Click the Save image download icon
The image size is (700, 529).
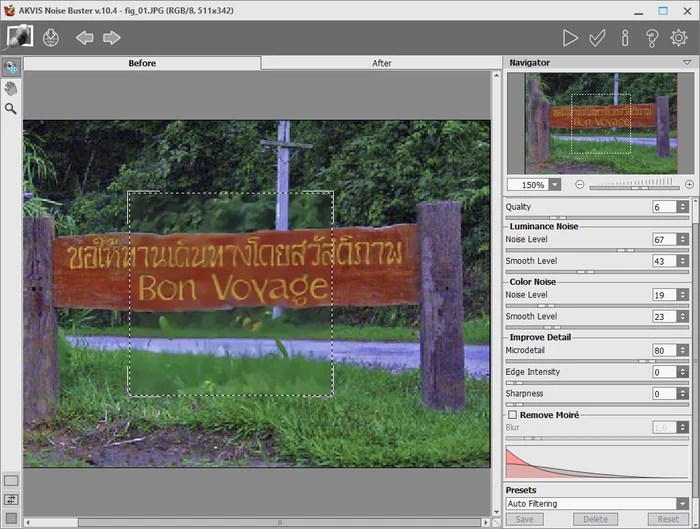coord(51,38)
